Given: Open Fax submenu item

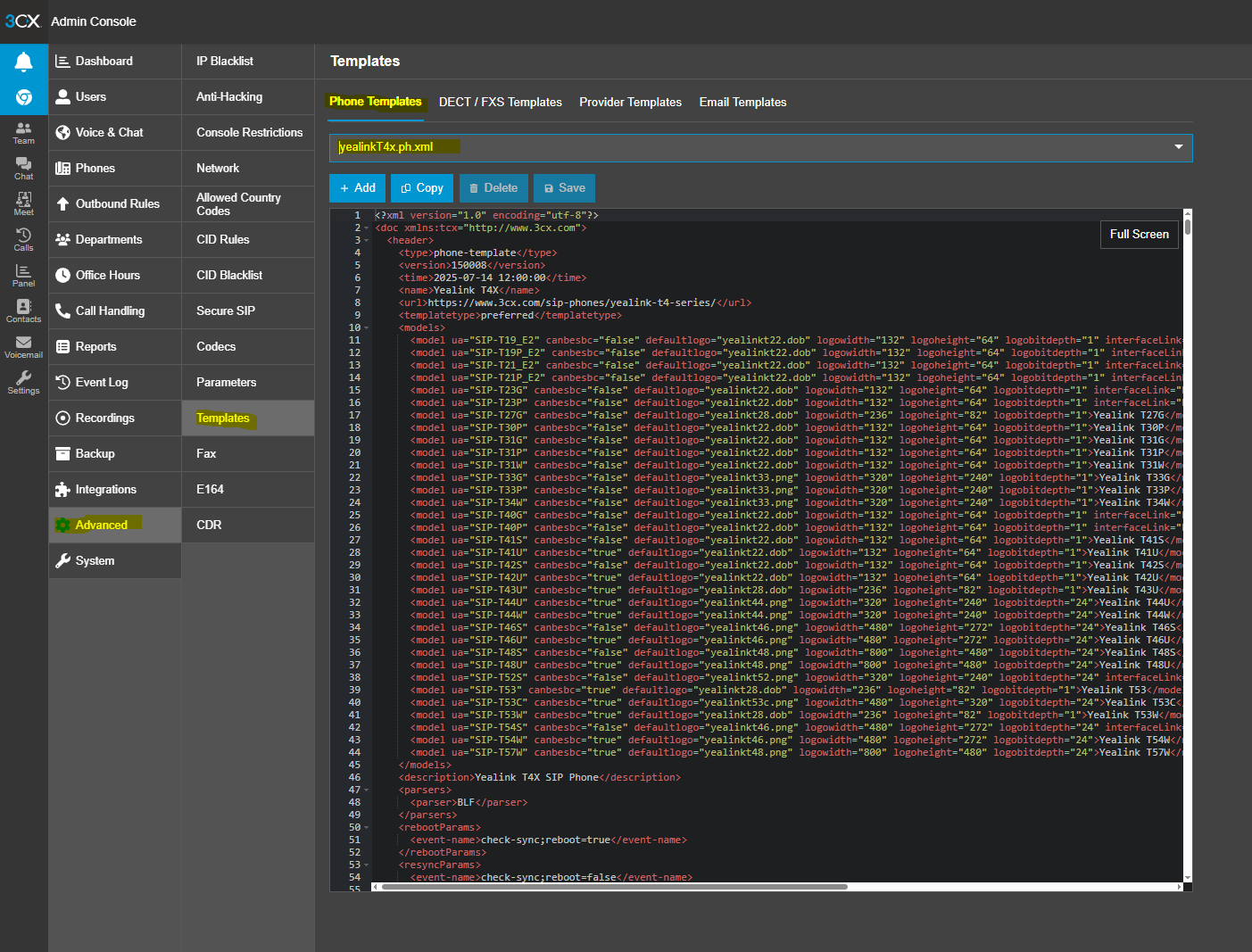Looking at the screenshot, I should point(248,453).
